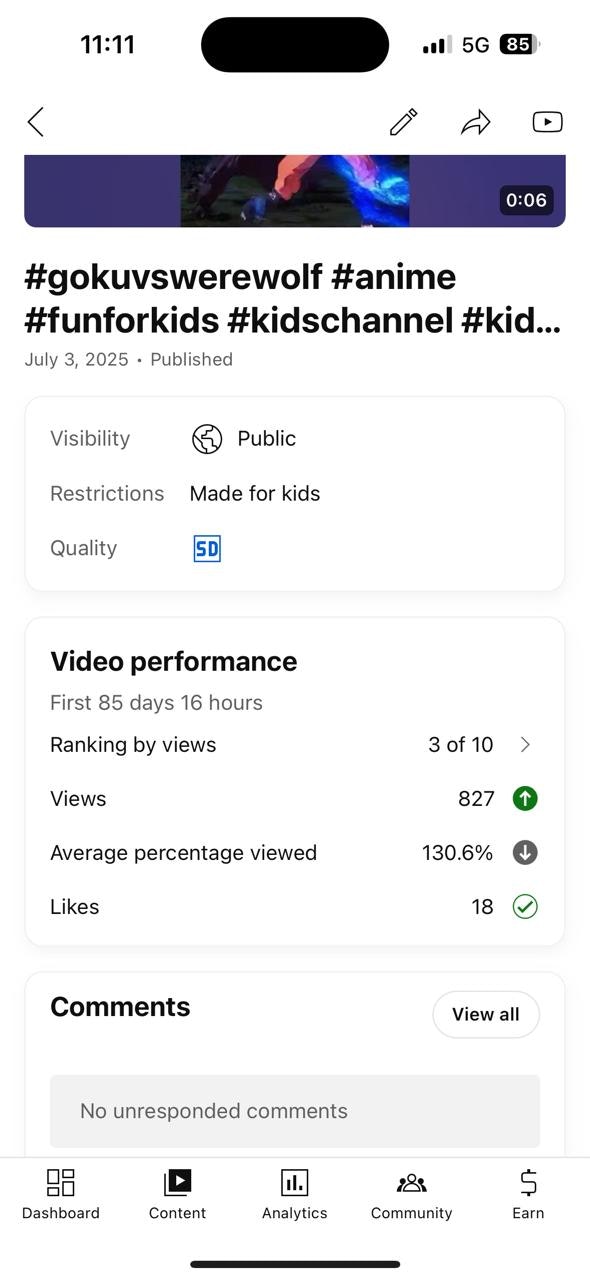Expand Ranking by views details
This screenshot has height=1280, width=590.
[527, 744]
